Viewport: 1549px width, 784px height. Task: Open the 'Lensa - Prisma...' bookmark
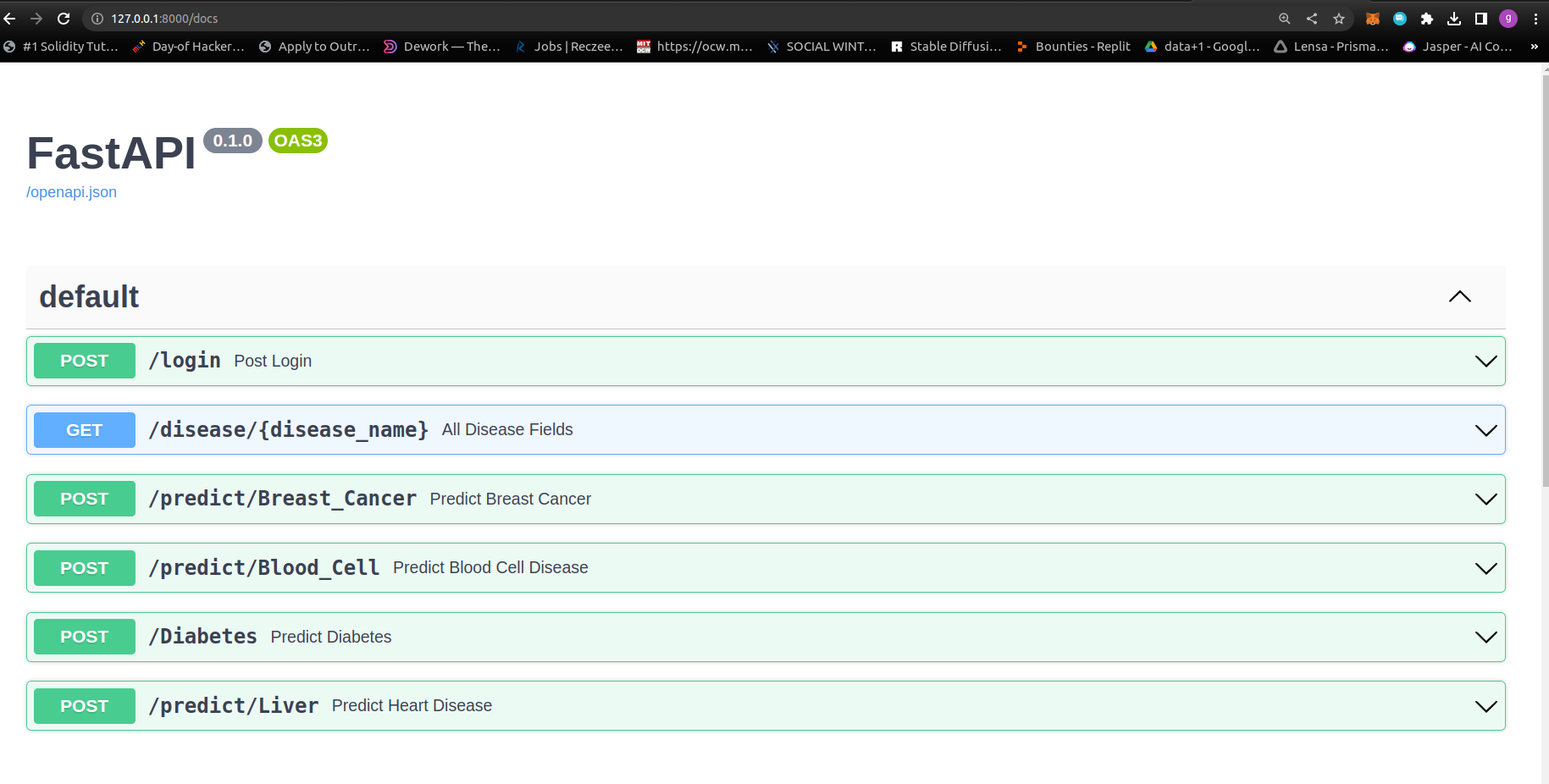click(x=1331, y=47)
